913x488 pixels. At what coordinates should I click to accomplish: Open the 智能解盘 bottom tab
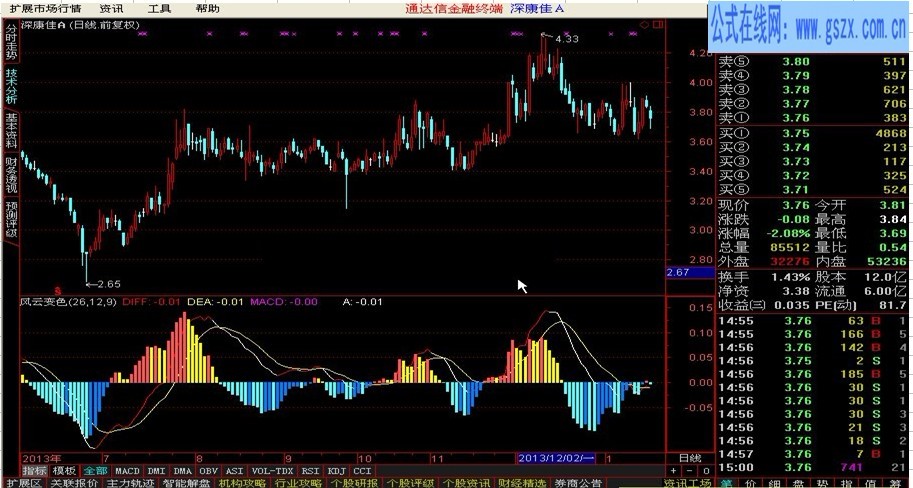(x=186, y=483)
